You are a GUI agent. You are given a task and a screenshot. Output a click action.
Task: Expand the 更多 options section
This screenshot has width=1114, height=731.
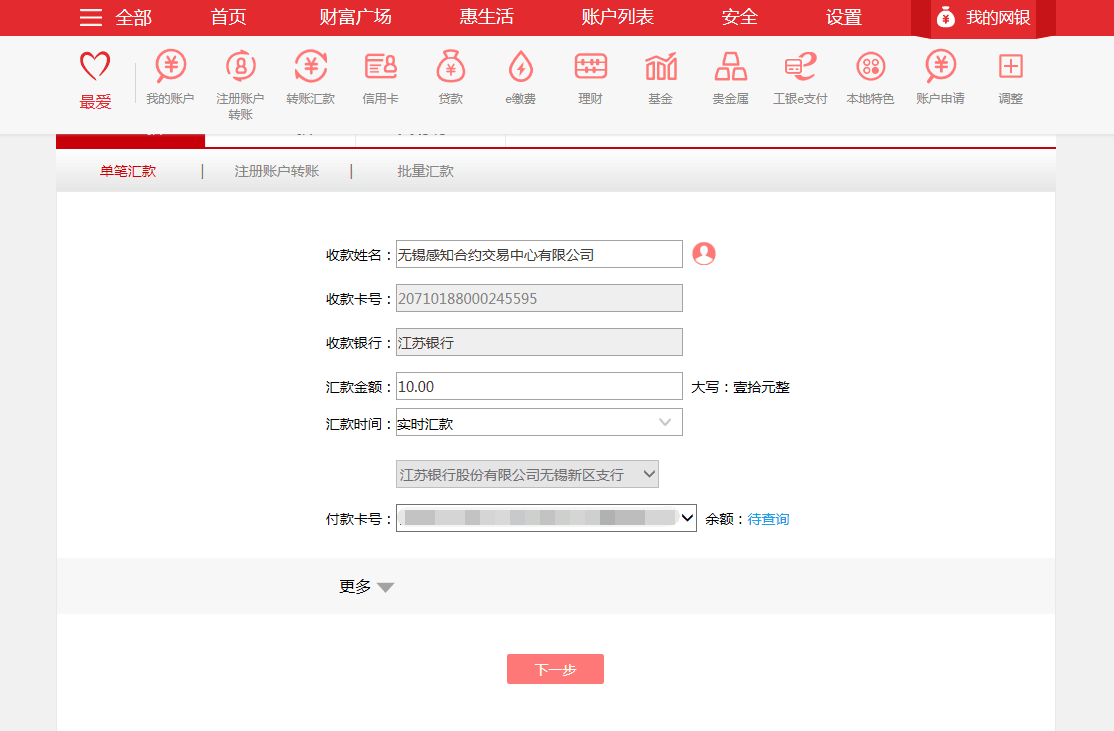(x=367, y=587)
